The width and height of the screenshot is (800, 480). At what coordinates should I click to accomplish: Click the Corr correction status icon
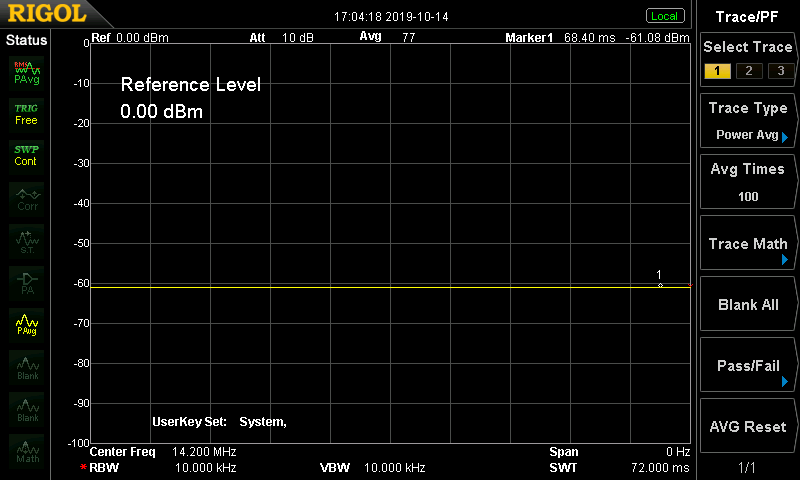[26, 198]
